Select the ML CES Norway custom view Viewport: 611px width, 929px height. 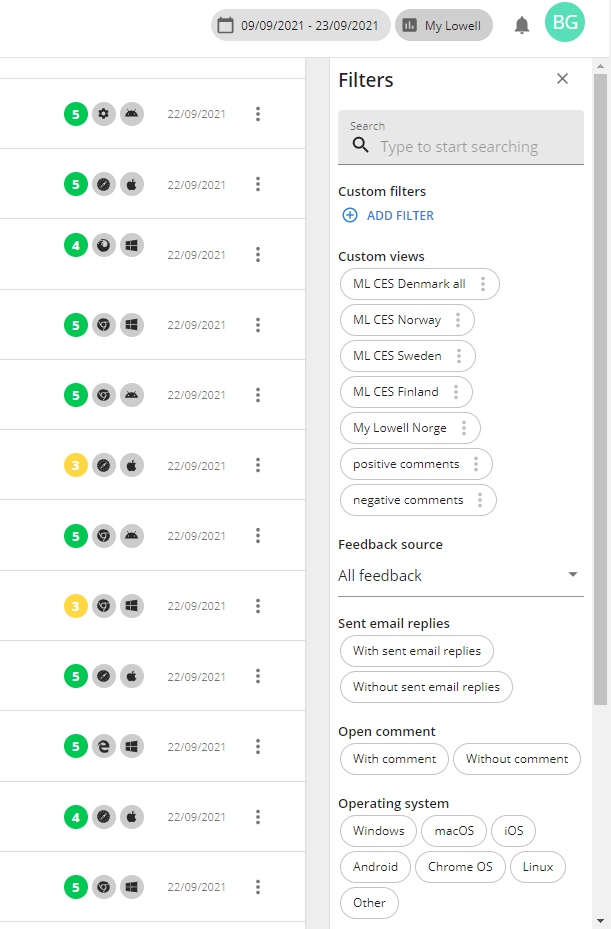coord(397,320)
